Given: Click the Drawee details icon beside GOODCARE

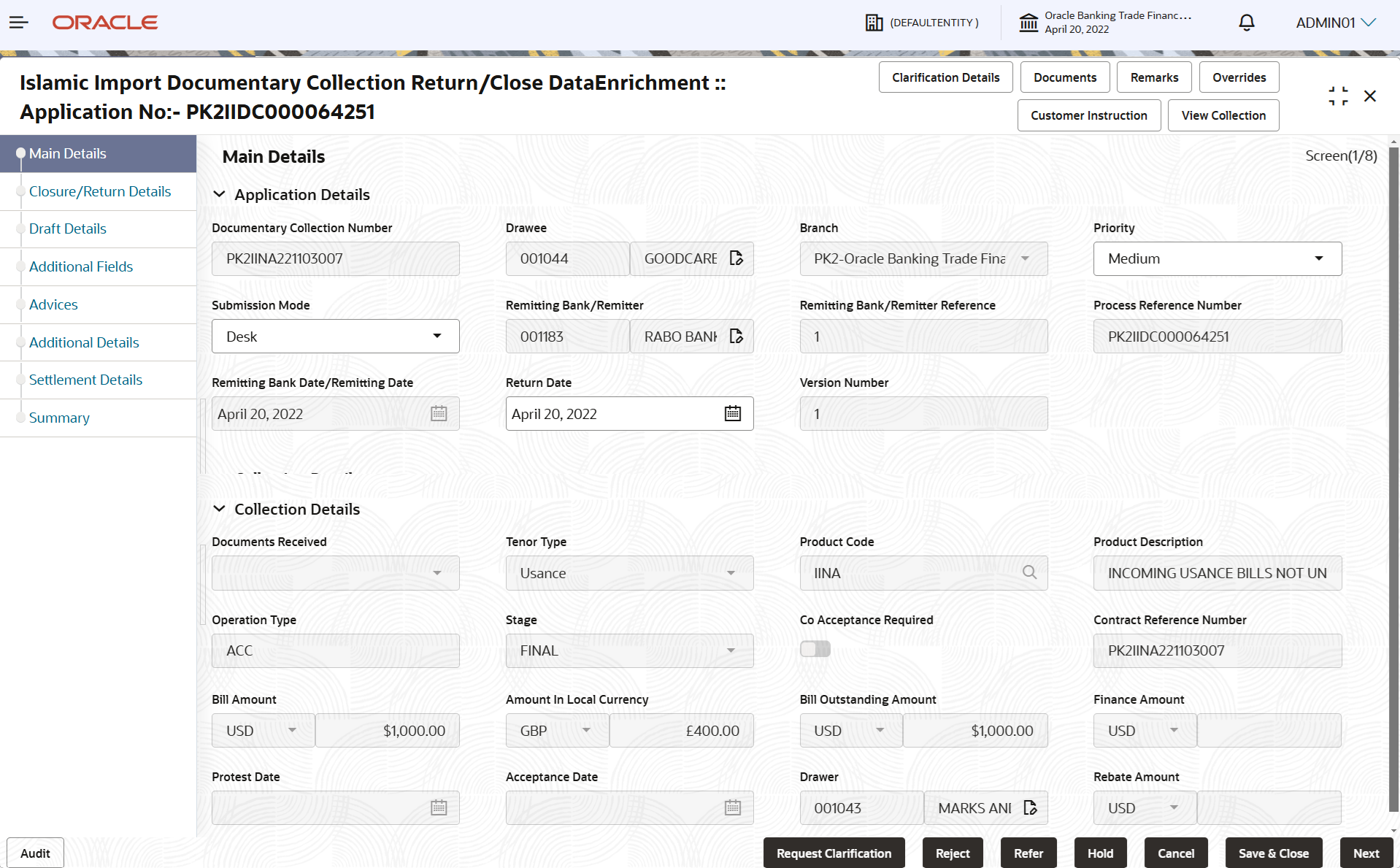Looking at the screenshot, I should (x=736, y=258).
